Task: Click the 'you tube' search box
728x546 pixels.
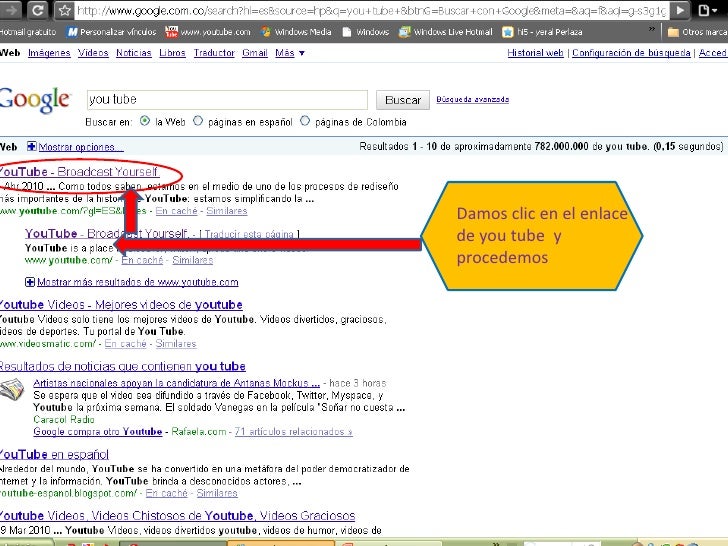Action: 227,100
